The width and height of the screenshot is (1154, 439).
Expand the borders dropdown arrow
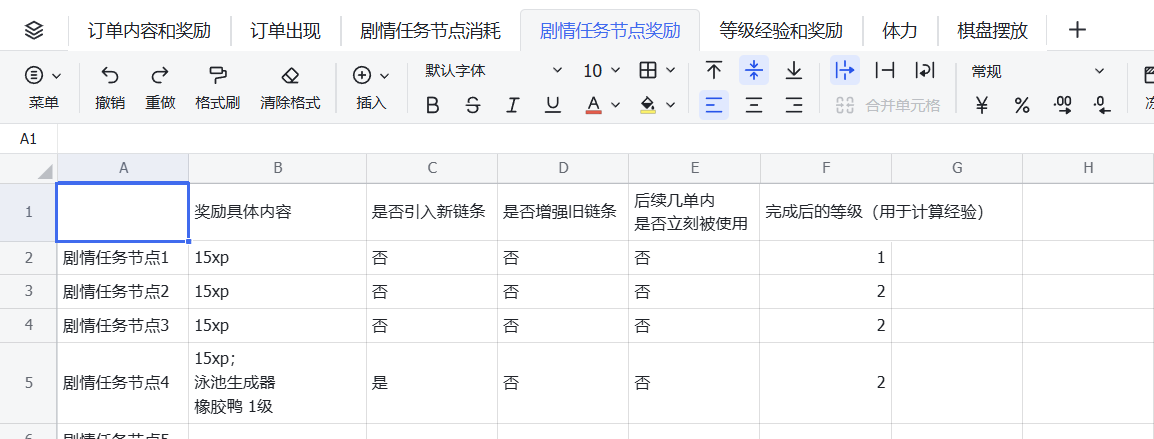[x=670, y=71]
